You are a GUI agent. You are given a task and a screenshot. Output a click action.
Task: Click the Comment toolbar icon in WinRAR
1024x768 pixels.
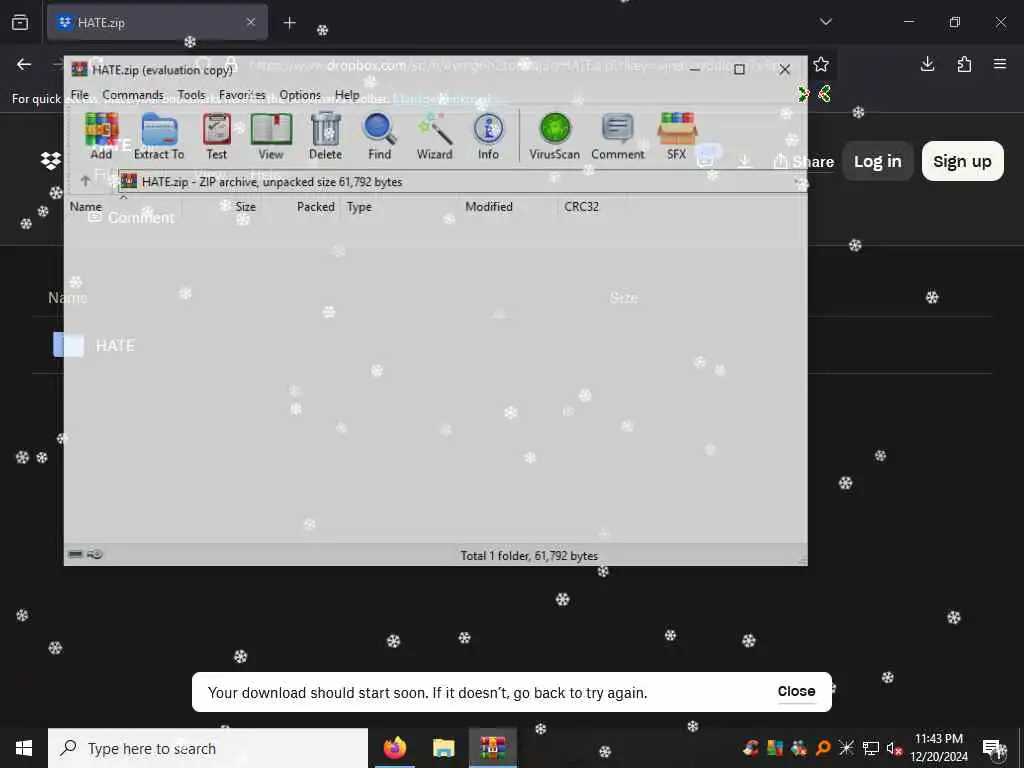click(618, 136)
